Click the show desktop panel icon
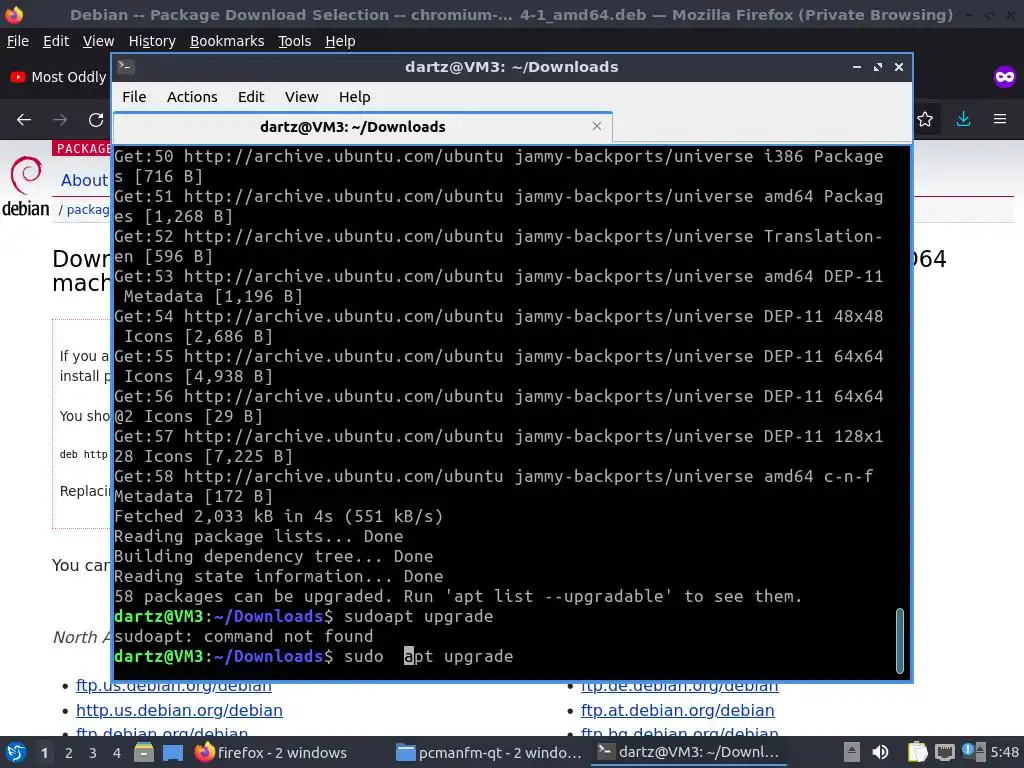1024x768 pixels. [173, 752]
